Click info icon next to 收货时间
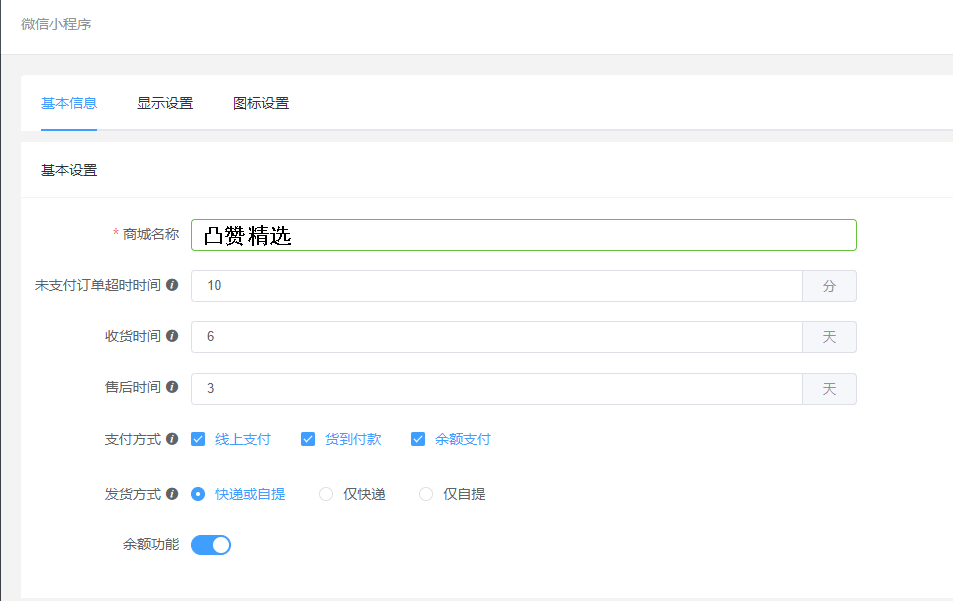 click(172, 336)
